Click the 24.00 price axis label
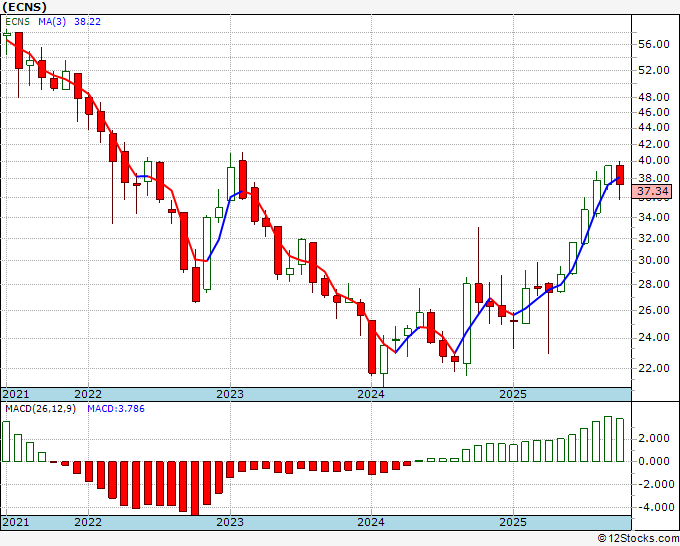 (654, 337)
